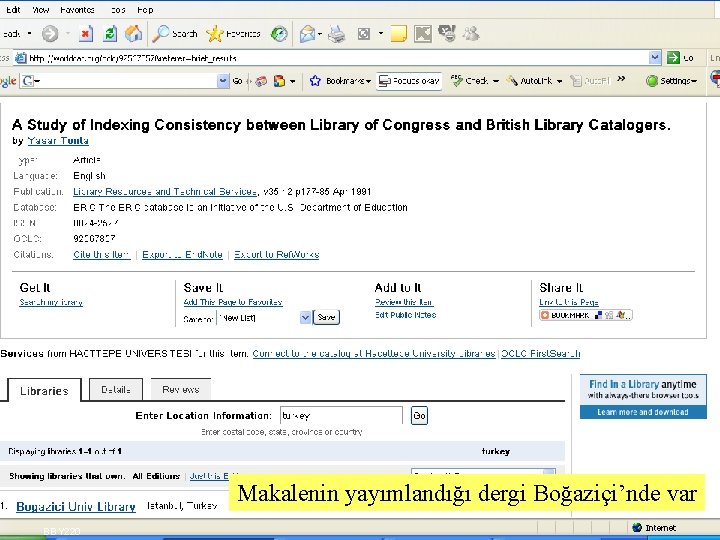Open Library Resources and Technical Services link
This screenshot has width=720, height=540.
pos(164,191)
